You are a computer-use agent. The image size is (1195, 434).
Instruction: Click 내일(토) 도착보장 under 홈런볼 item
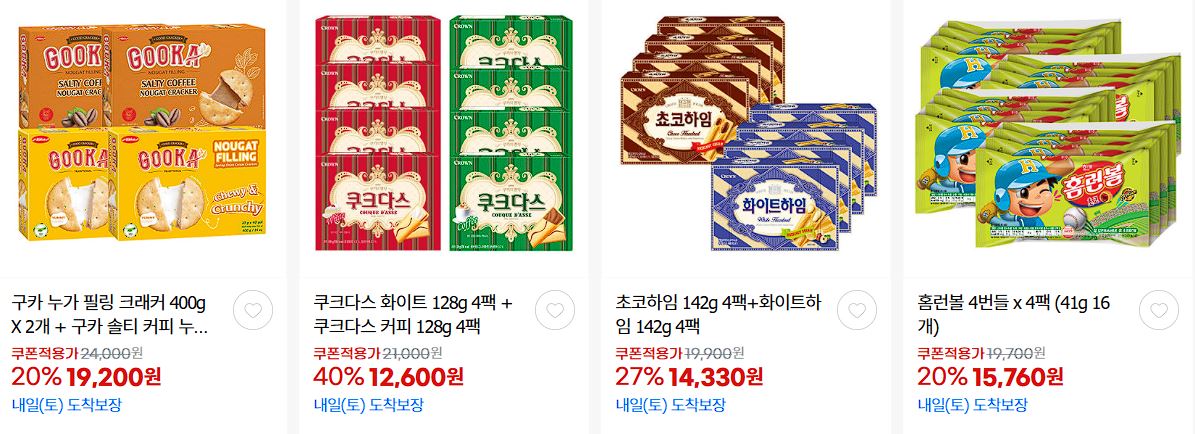972,405
